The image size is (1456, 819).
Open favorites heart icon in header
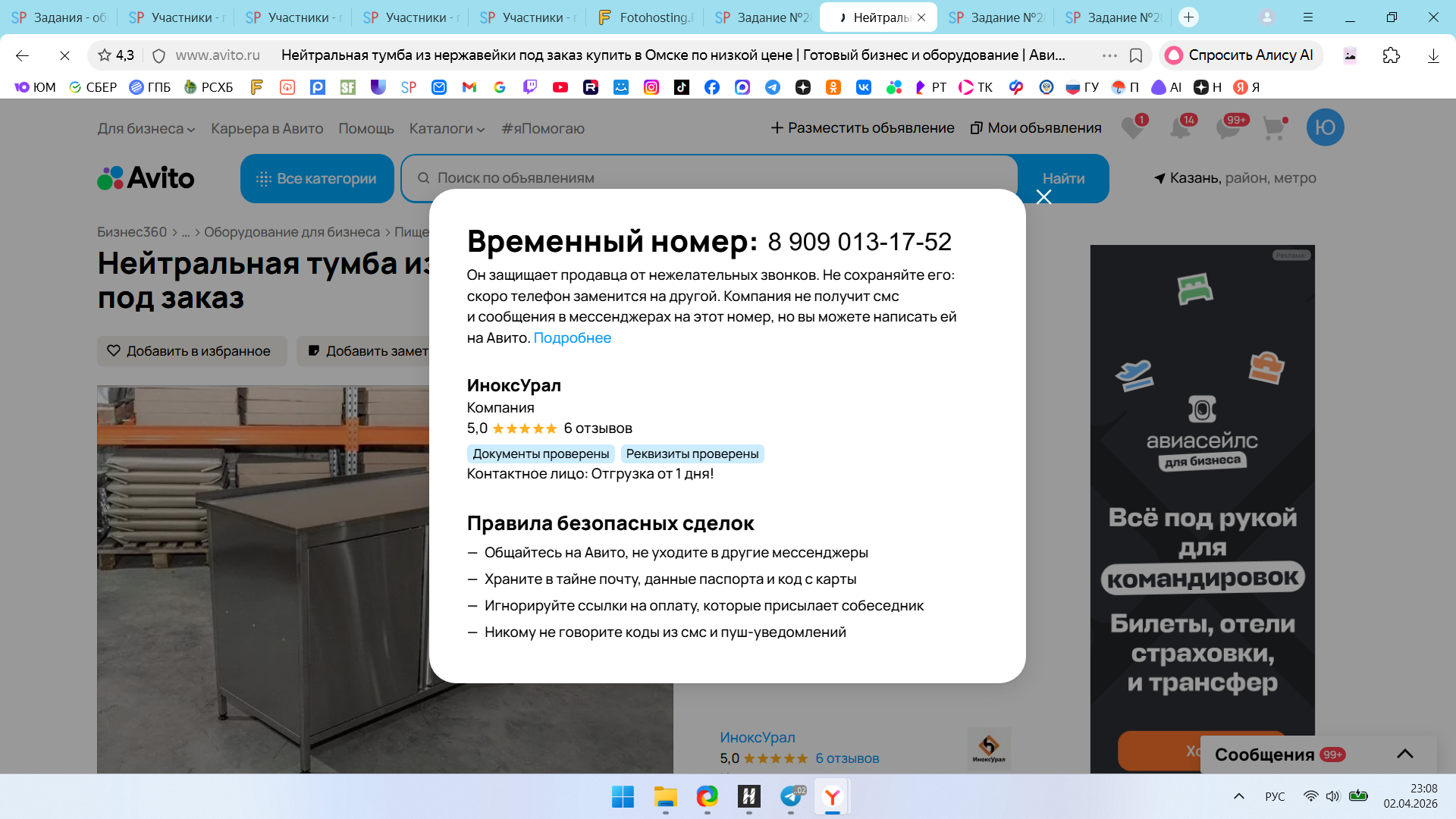(x=1133, y=127)
